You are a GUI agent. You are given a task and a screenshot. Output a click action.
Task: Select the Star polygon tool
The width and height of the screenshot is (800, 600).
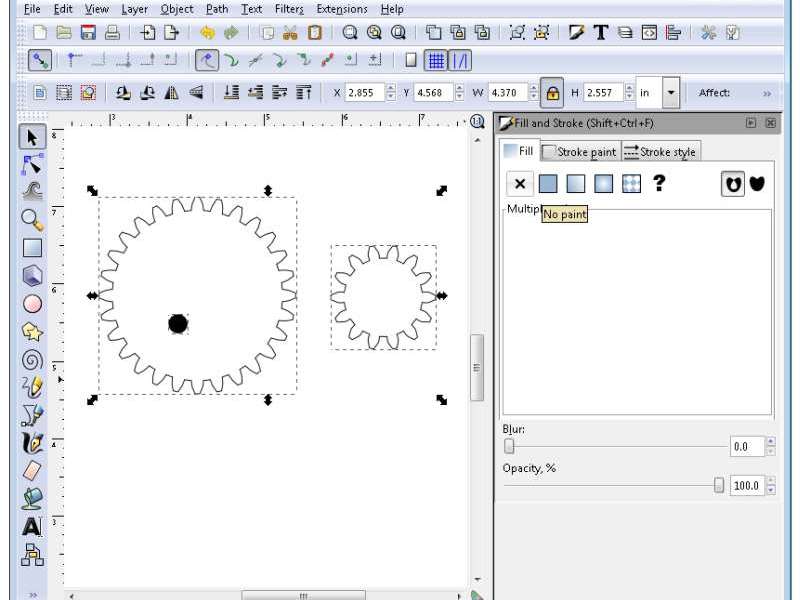click(x=32, y=332)
